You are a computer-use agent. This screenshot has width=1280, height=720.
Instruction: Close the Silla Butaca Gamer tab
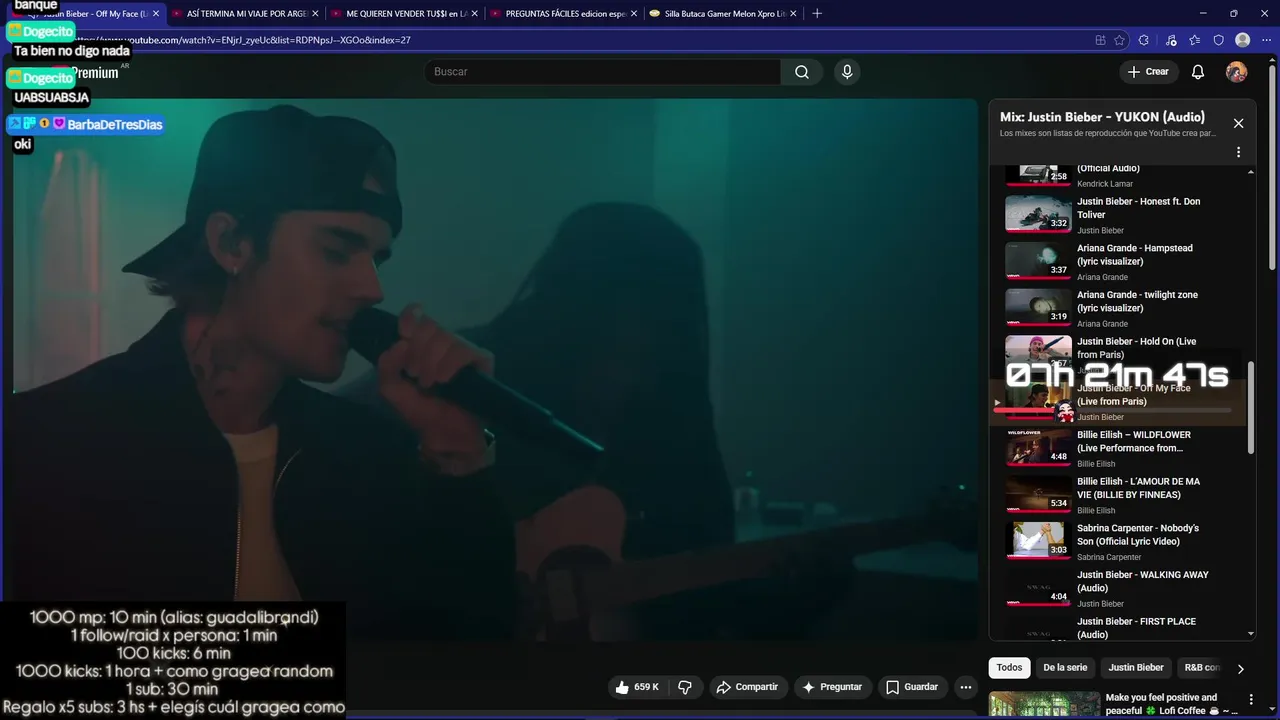click(x=793, y=14)
